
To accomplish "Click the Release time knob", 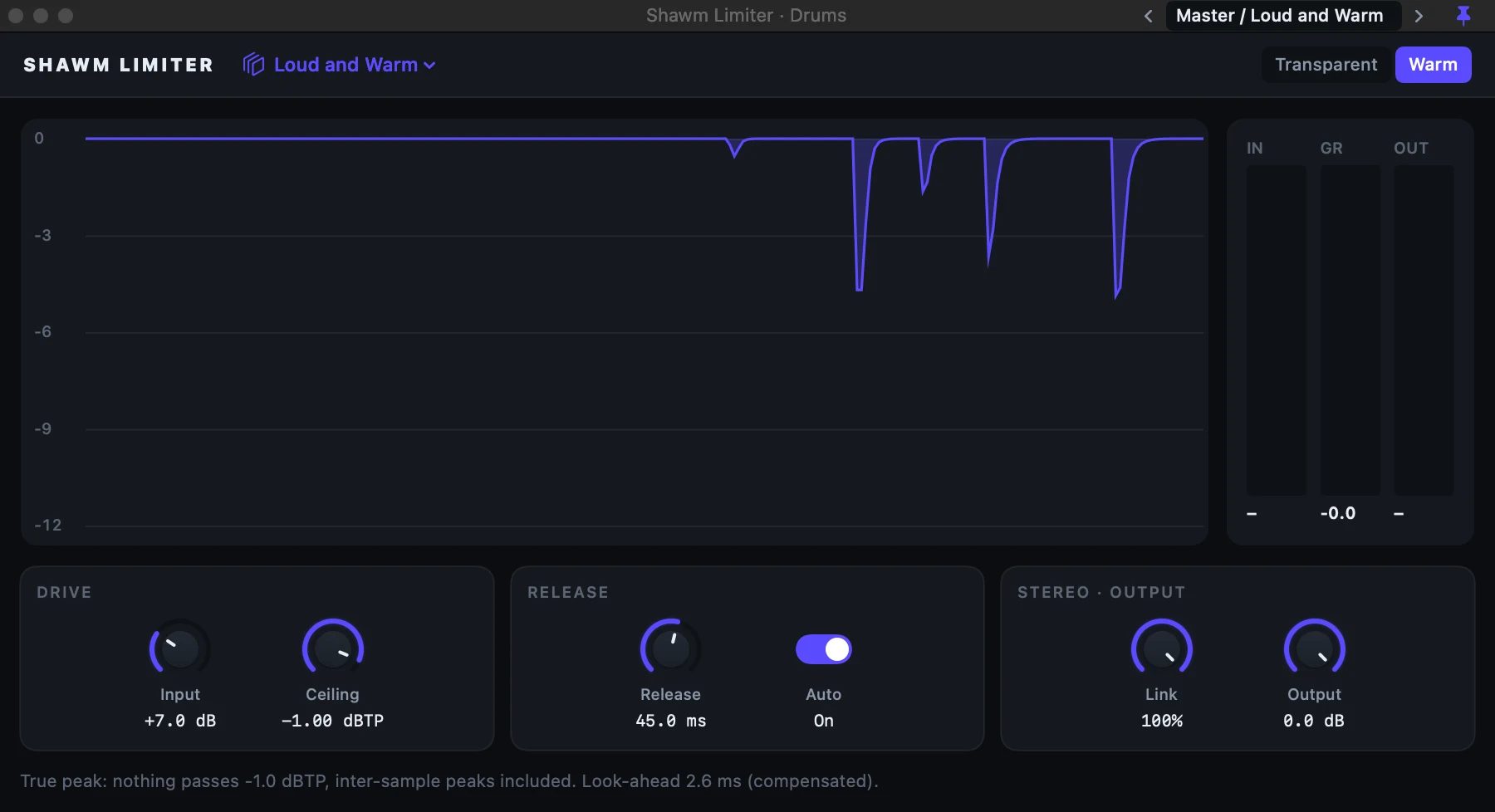I will [x=670, y=648].
